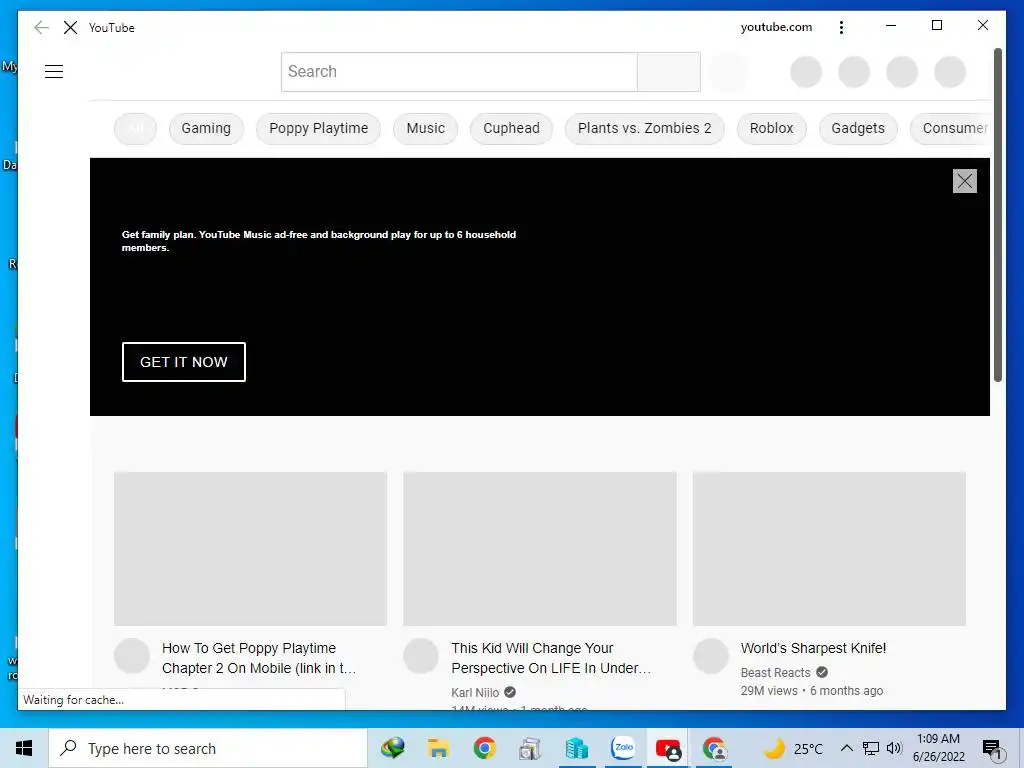Click the page's vertical scrollbar thumb
Viewport: 1024px width, 768px height.
(997, 216)
